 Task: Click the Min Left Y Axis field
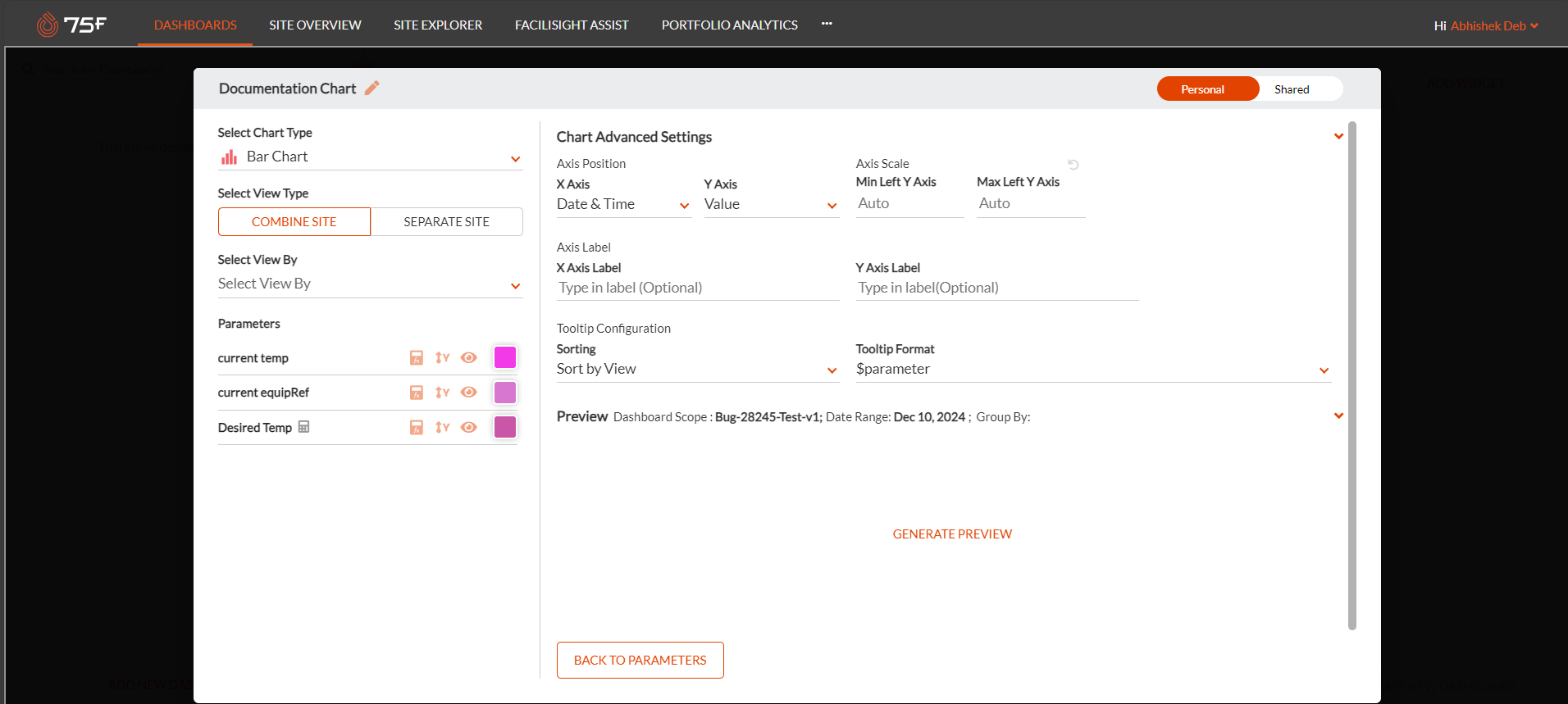[x=910, y=204]
